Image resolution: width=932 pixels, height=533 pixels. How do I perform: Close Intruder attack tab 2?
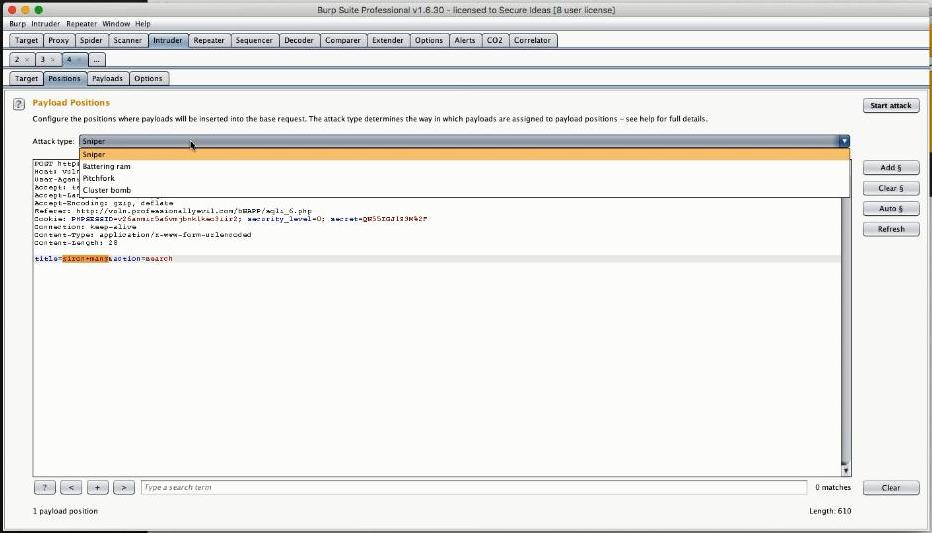(27, 60)
